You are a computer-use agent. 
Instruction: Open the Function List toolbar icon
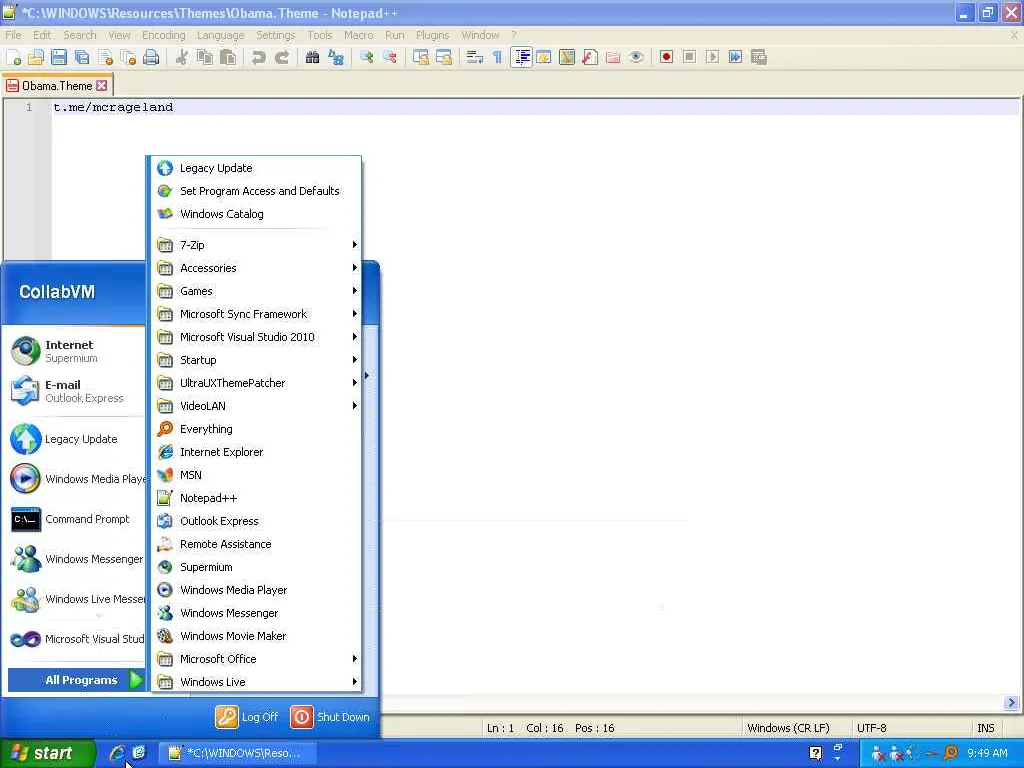(x=590, y=57)
